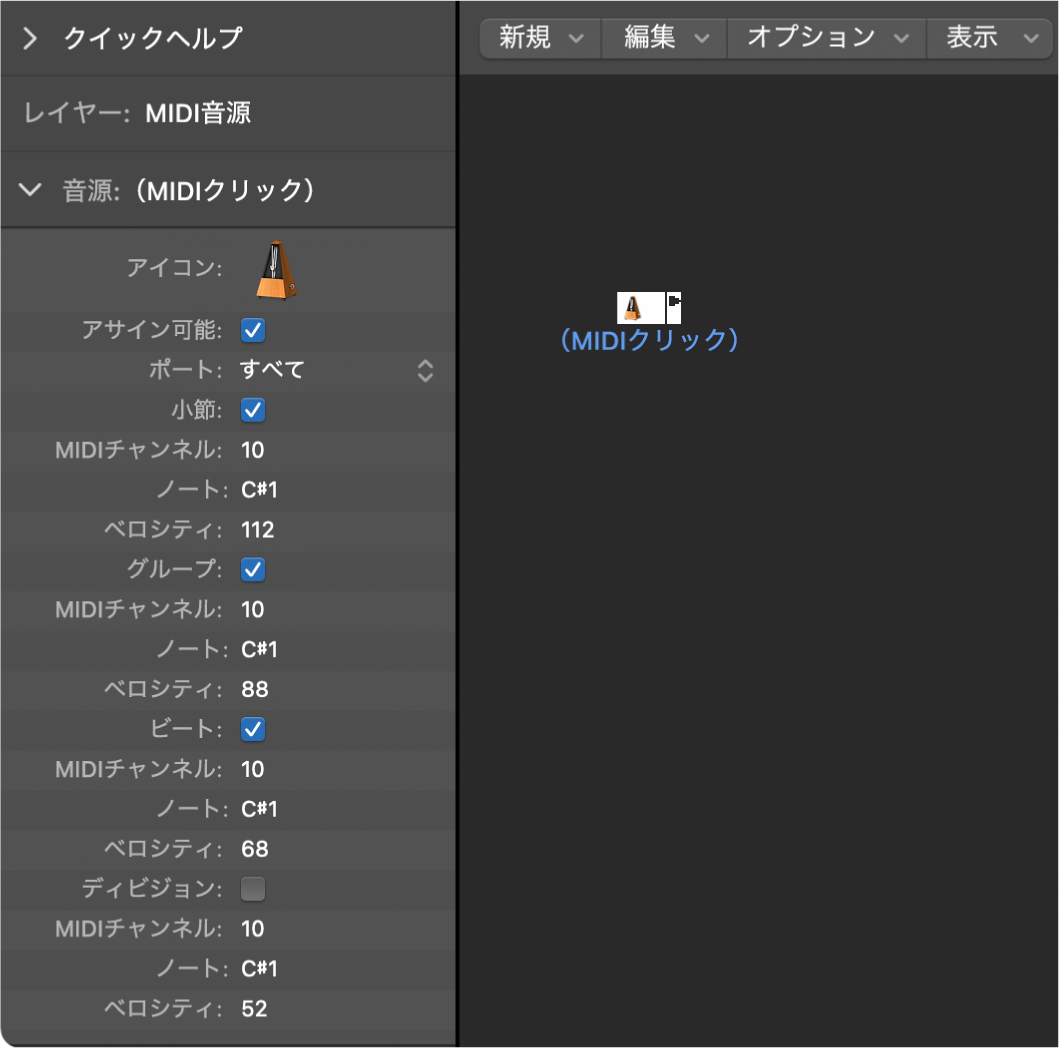
Task: Select the （MIDIクリック）label in the workspace
Action: point(649,341)
